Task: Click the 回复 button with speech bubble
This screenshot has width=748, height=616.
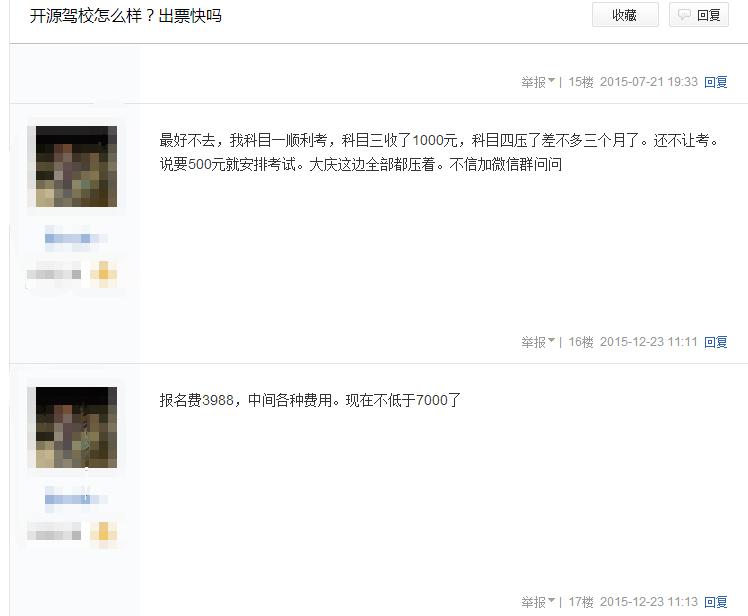Action: coord(699,15)
